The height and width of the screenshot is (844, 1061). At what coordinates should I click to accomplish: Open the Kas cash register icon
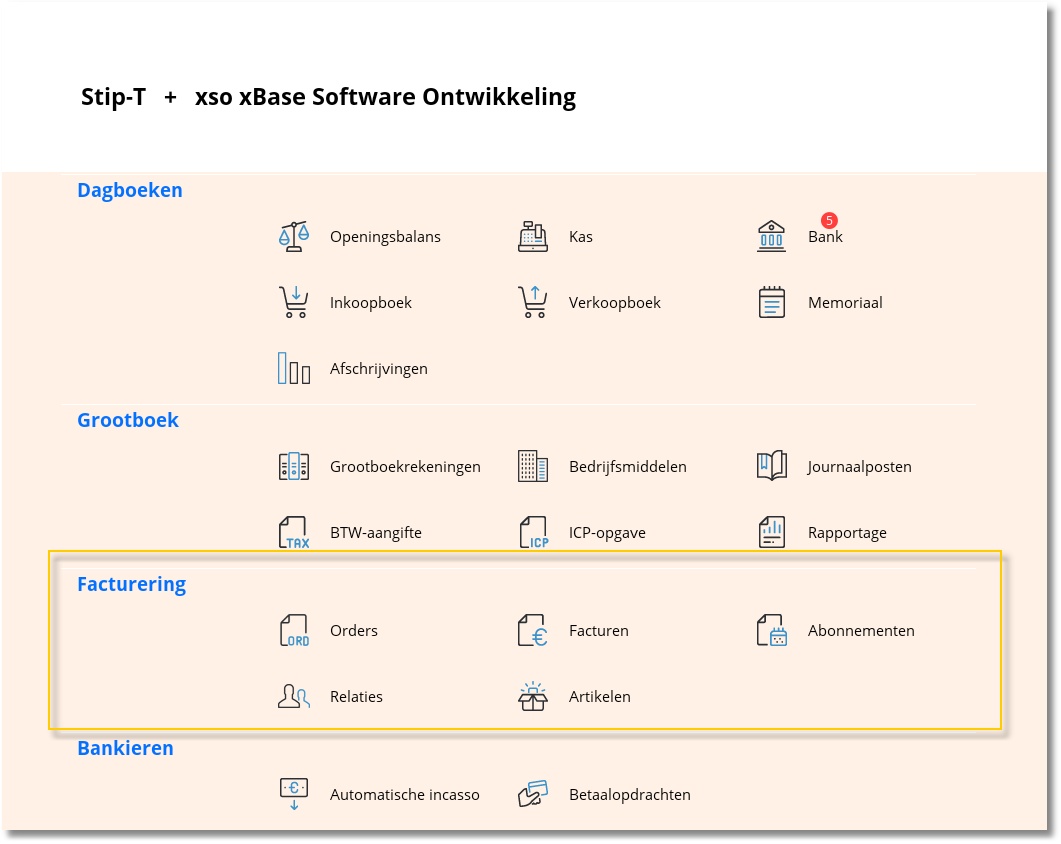click(x=533, y=237)
